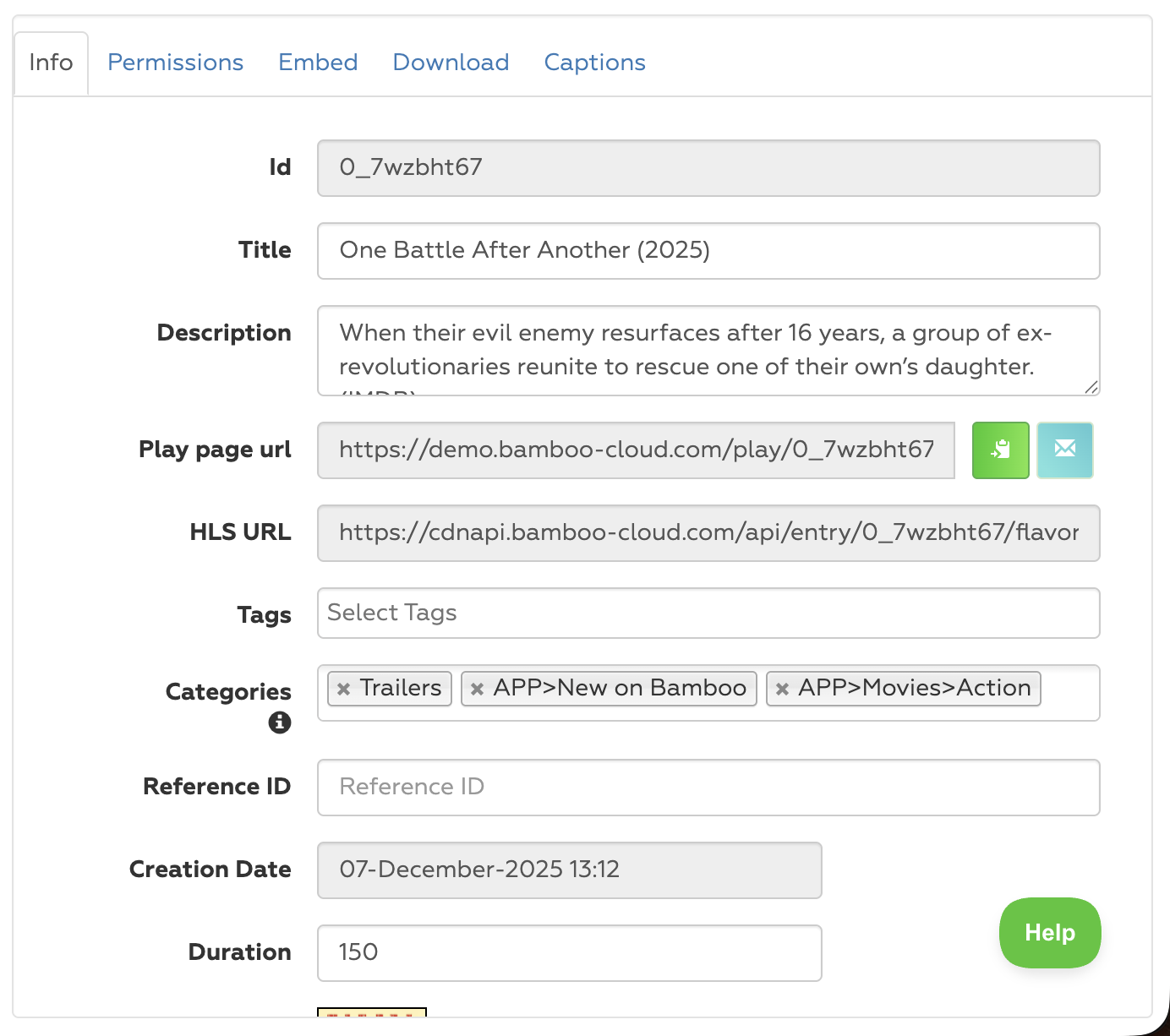
Task: Open the Embed tab
Action: point(318,63)
